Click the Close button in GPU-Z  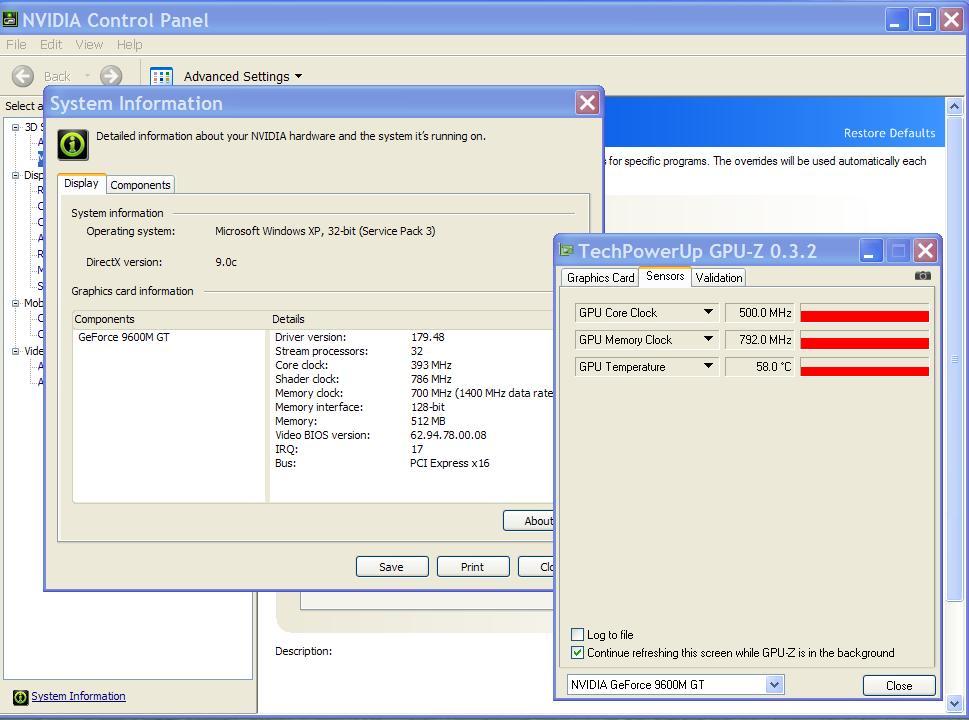tap(899, 685)
